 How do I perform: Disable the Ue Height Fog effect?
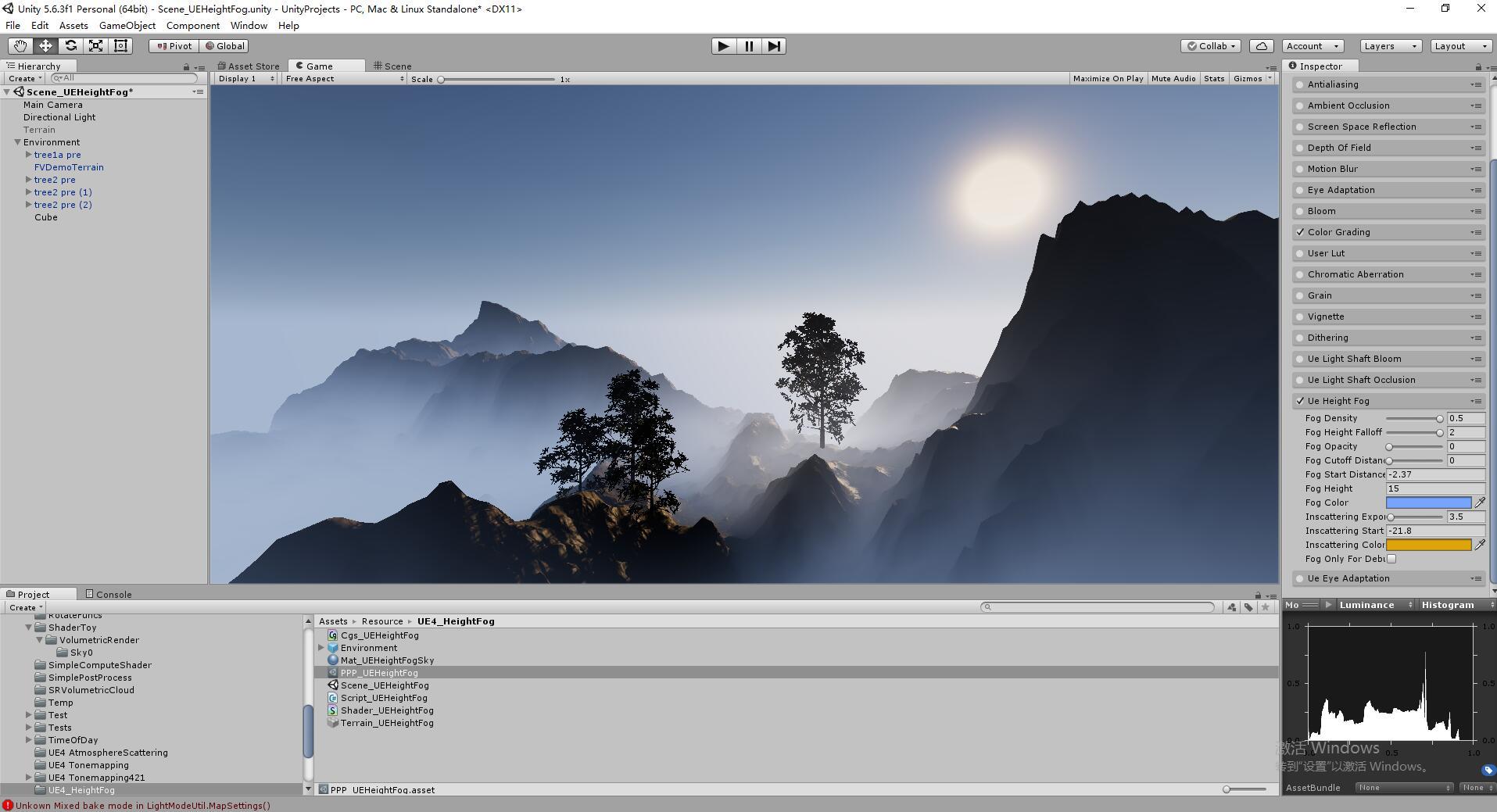tap(1300, 400)
